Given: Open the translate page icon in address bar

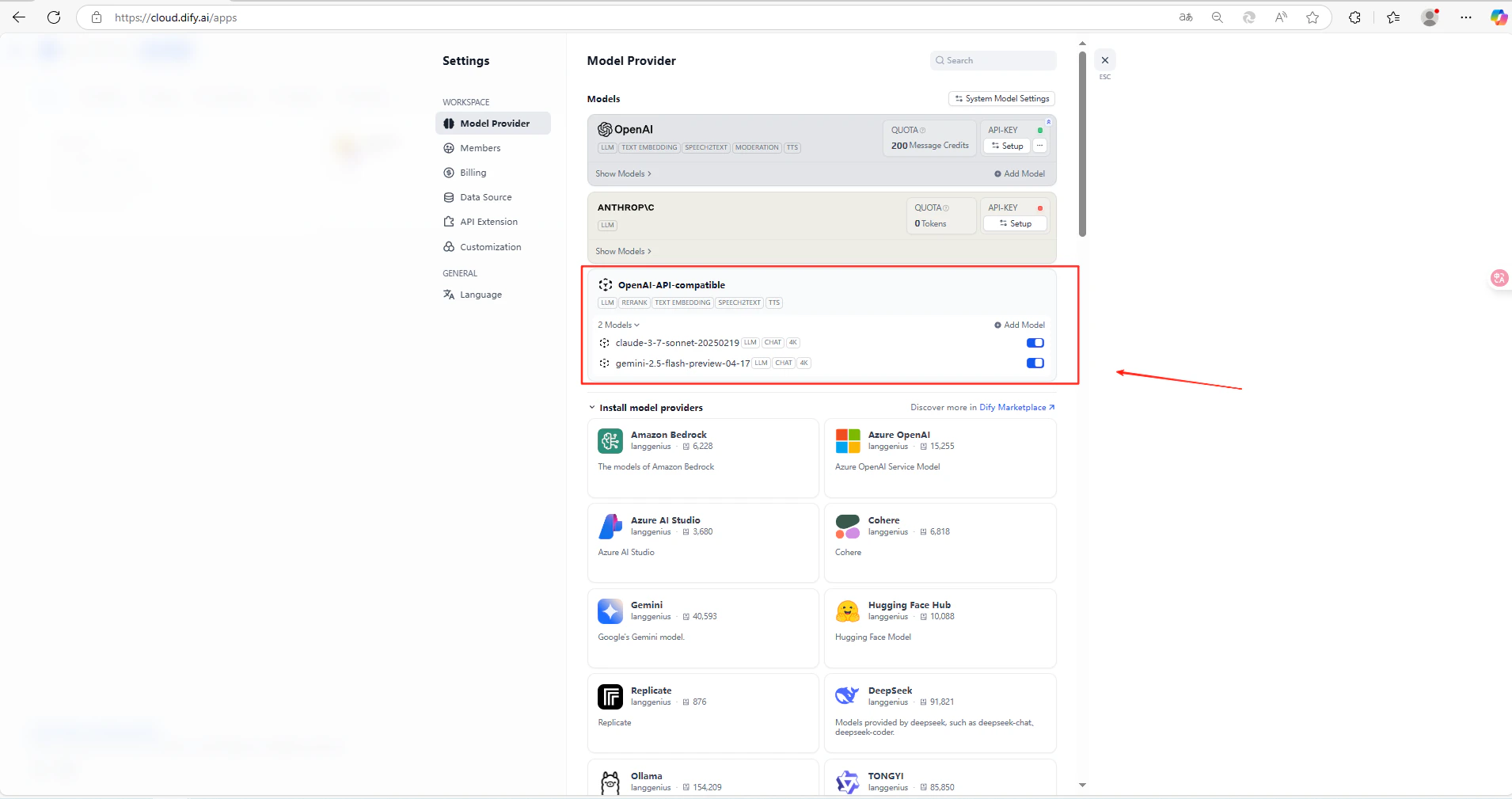Looking at the screenshot, I should (1186, 17).
